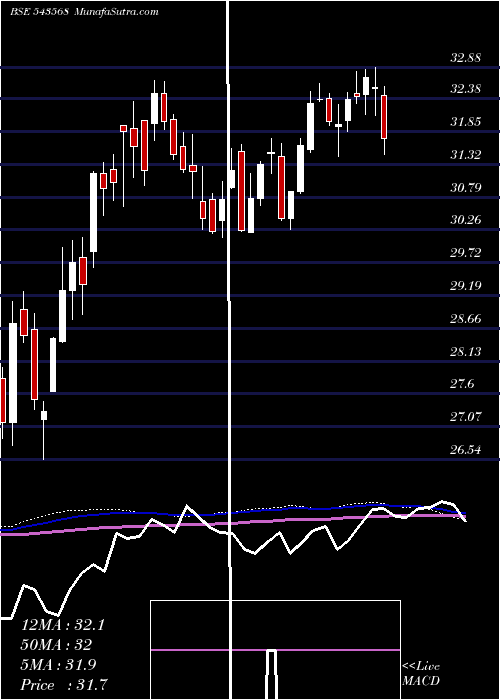Click the tall white candle rising through 30.26
This screenshot has width=500, height=700.
[x=93, y=212]
